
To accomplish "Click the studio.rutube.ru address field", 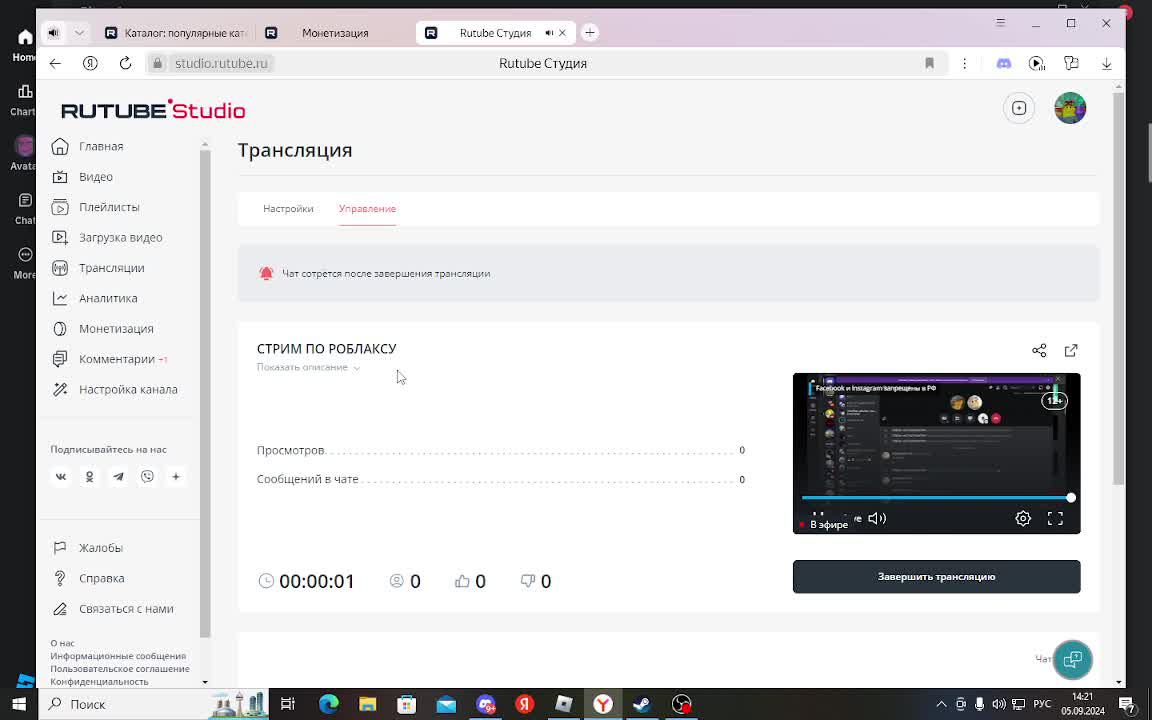I will pyautogui.click(x=220, y=63).
